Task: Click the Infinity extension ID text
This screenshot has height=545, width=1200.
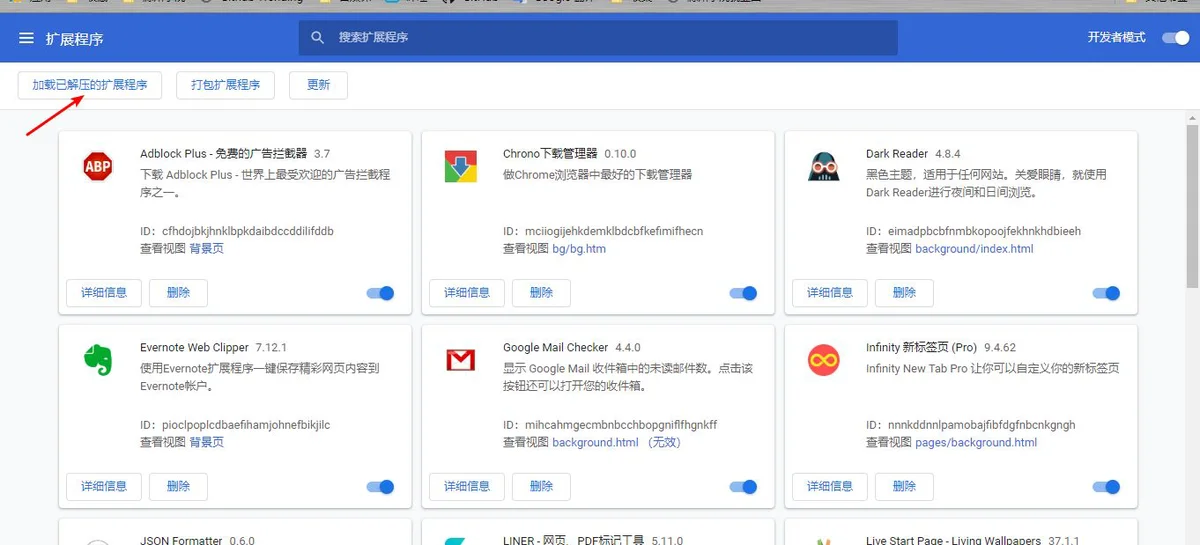Action: [x=971, y=425]
